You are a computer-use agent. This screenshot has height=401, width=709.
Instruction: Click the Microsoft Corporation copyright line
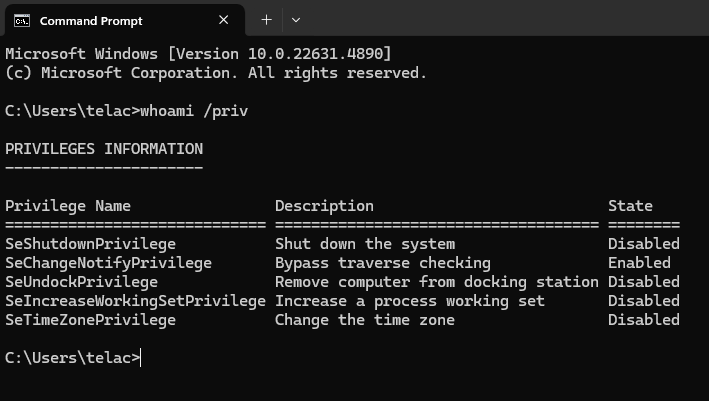coord(216,73)
